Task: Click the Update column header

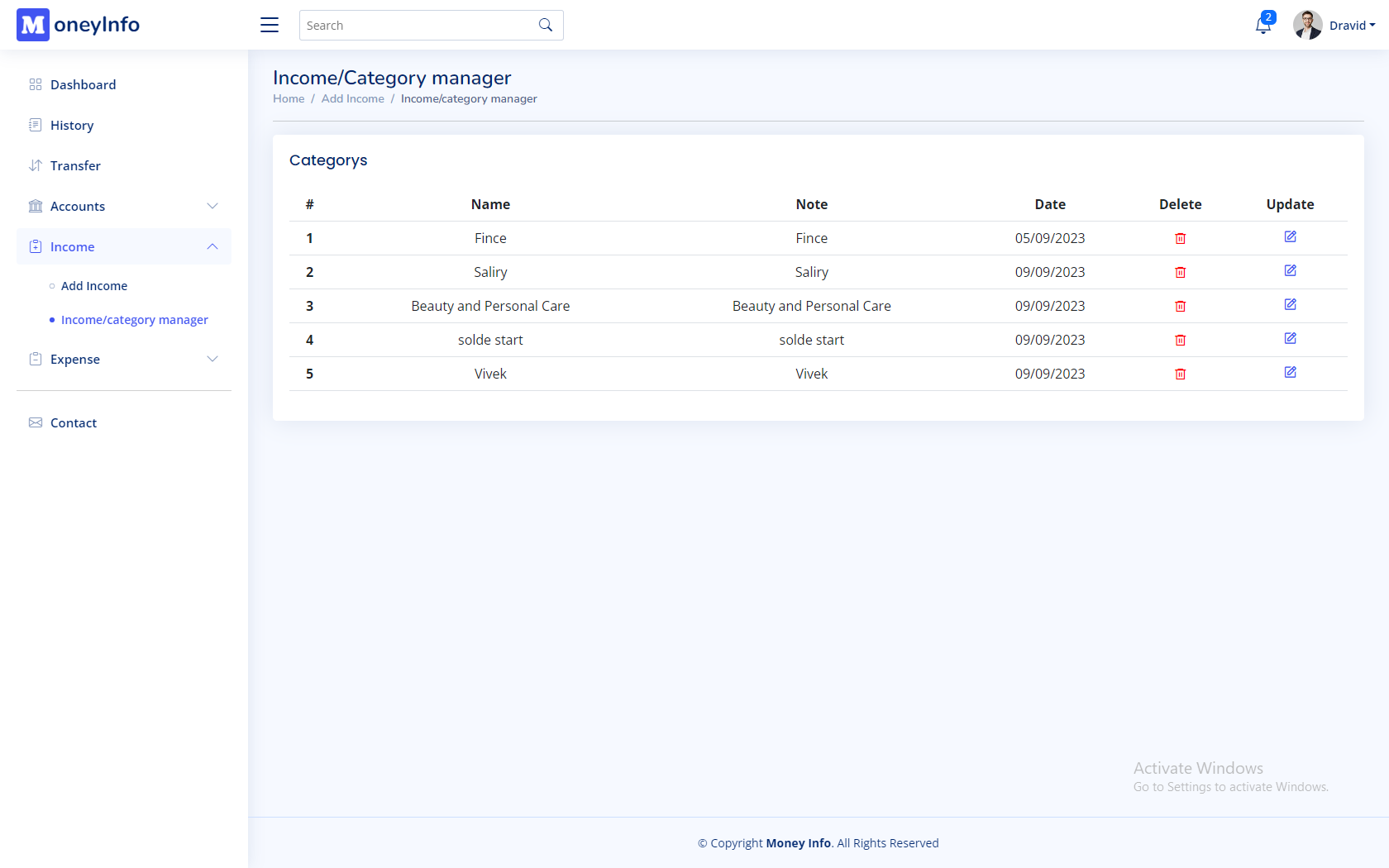Action: point(1291,204)
